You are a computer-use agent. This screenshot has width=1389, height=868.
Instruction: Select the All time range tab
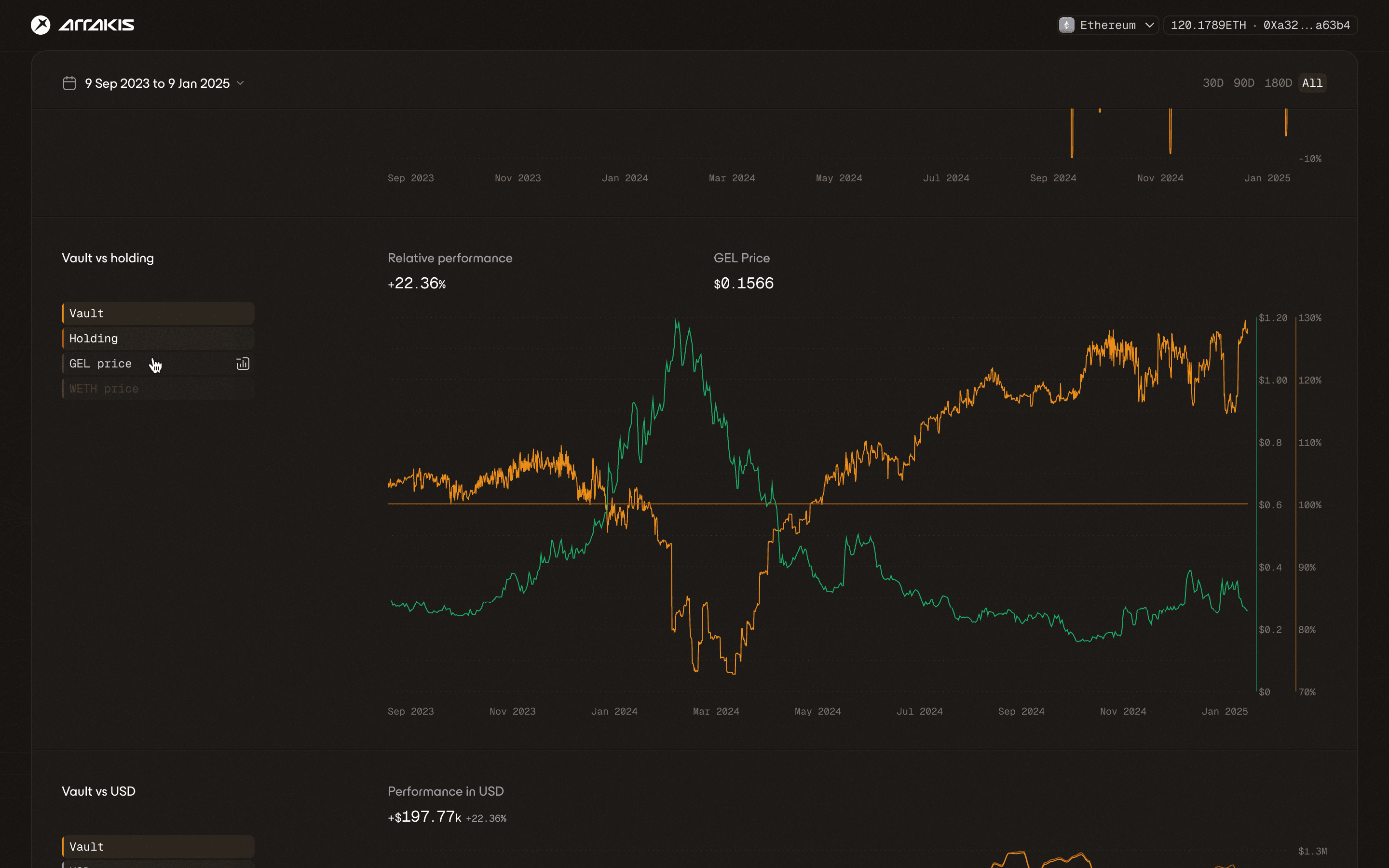click(1312, 83)
